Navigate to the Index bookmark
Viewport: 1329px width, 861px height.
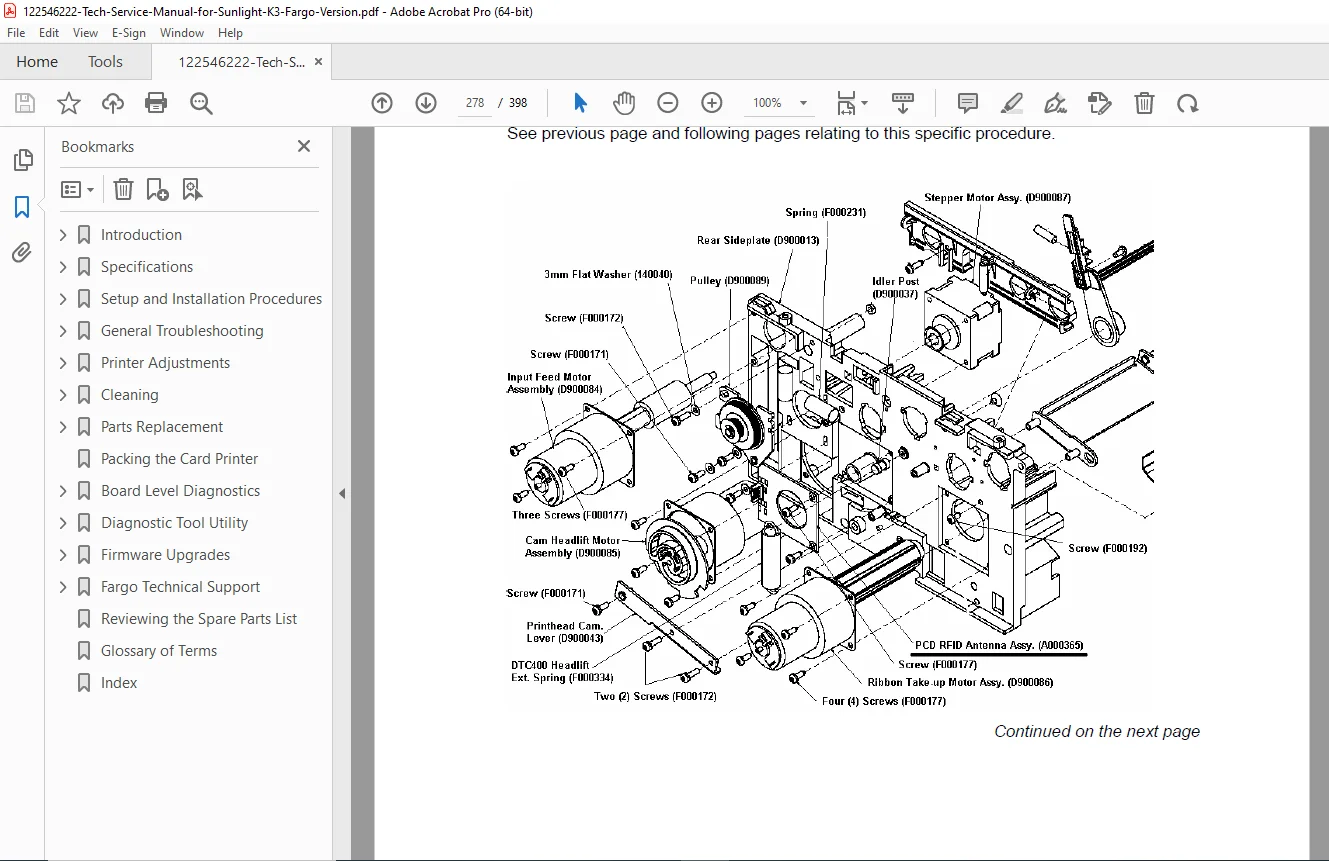119,683
